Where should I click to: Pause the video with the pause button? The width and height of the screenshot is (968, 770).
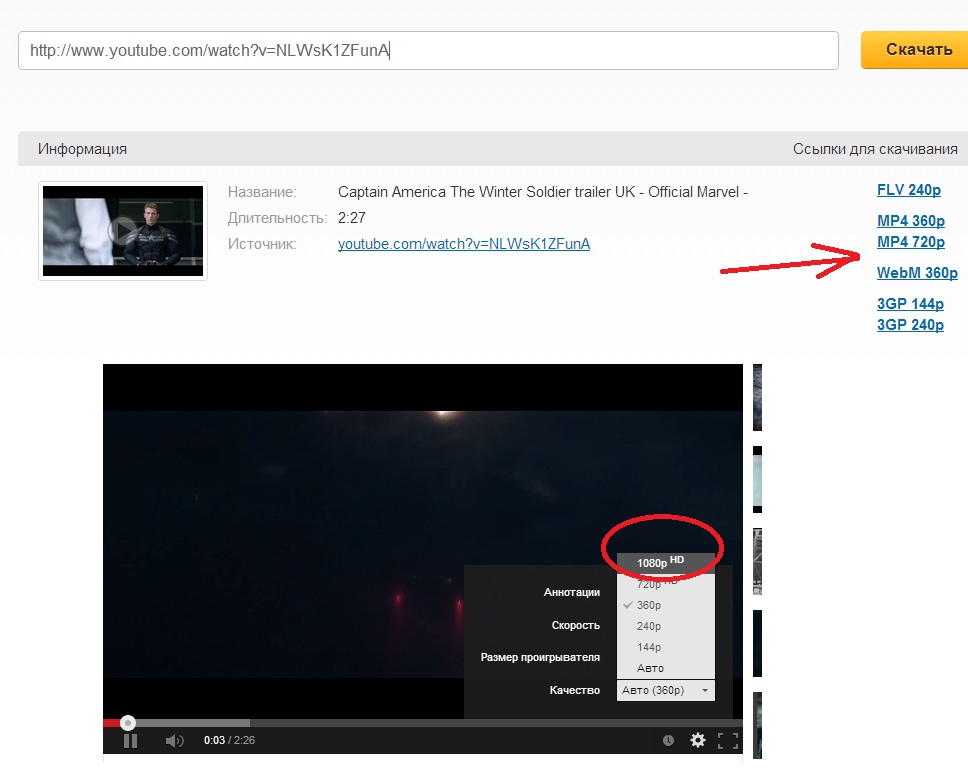pos(130,741)
